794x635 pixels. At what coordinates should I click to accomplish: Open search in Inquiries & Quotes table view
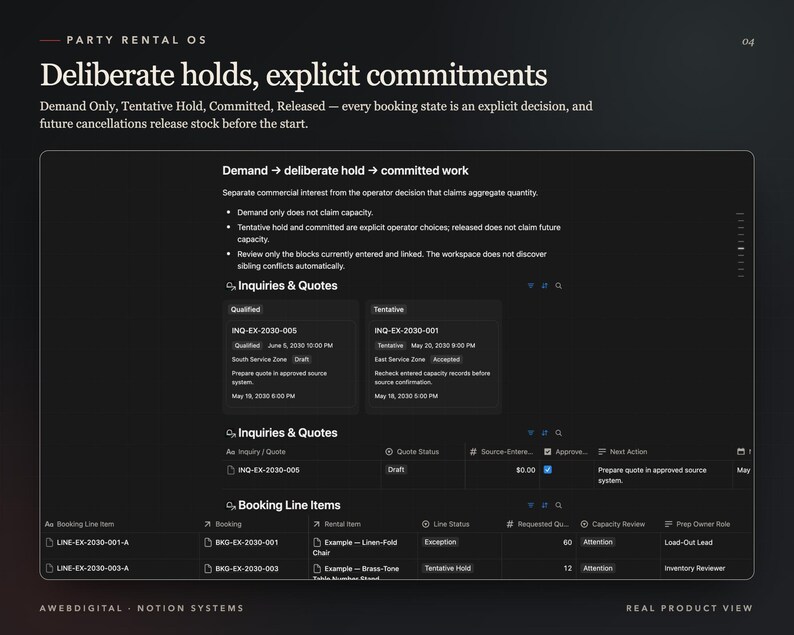(559, 433)
